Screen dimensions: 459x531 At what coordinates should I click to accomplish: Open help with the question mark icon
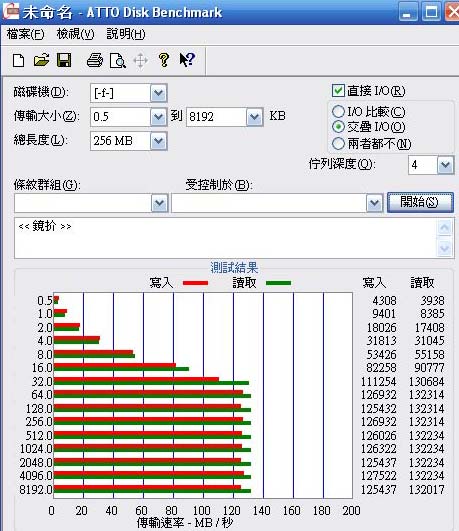click(x=164, y=60)
